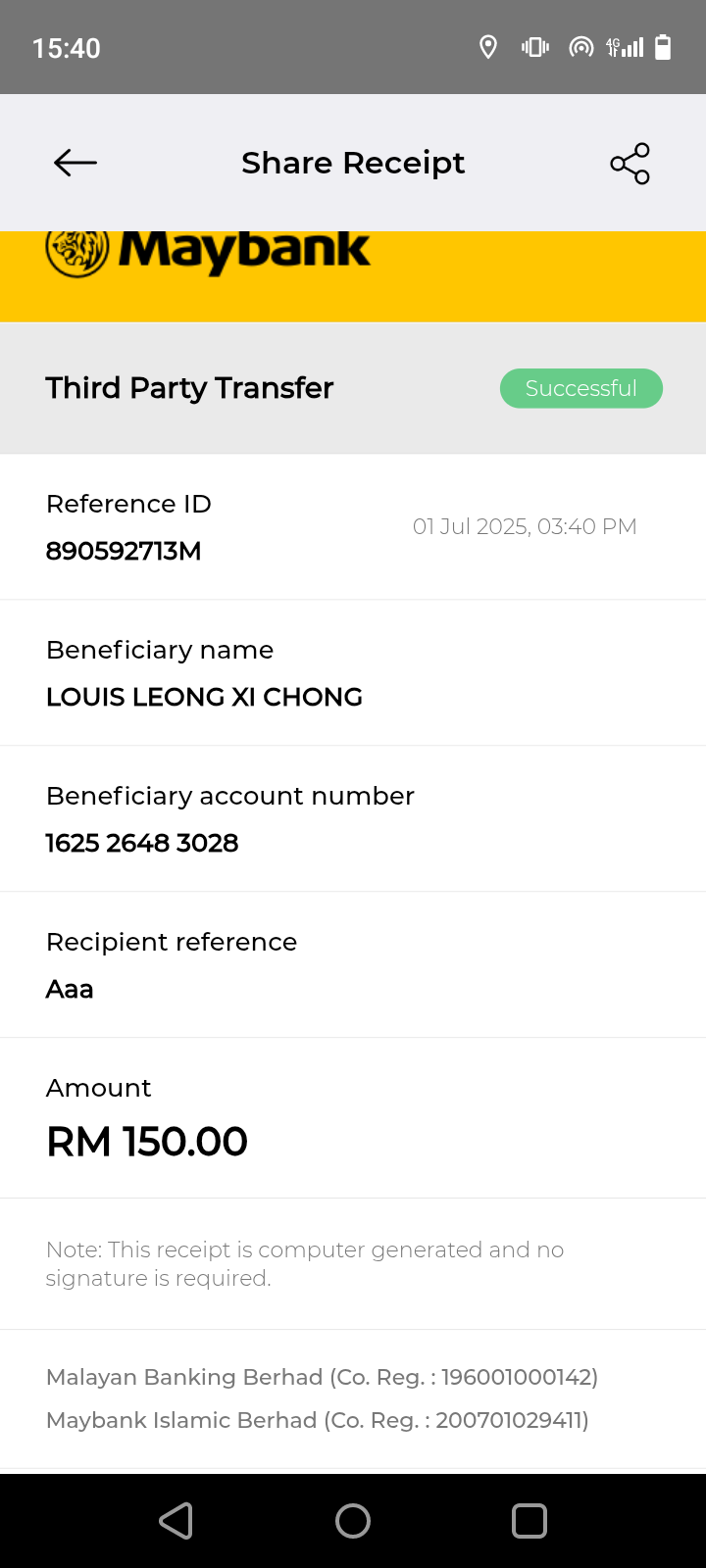Select the reference ID 890592713M
706x1568 pixels.
pos(124,551)
